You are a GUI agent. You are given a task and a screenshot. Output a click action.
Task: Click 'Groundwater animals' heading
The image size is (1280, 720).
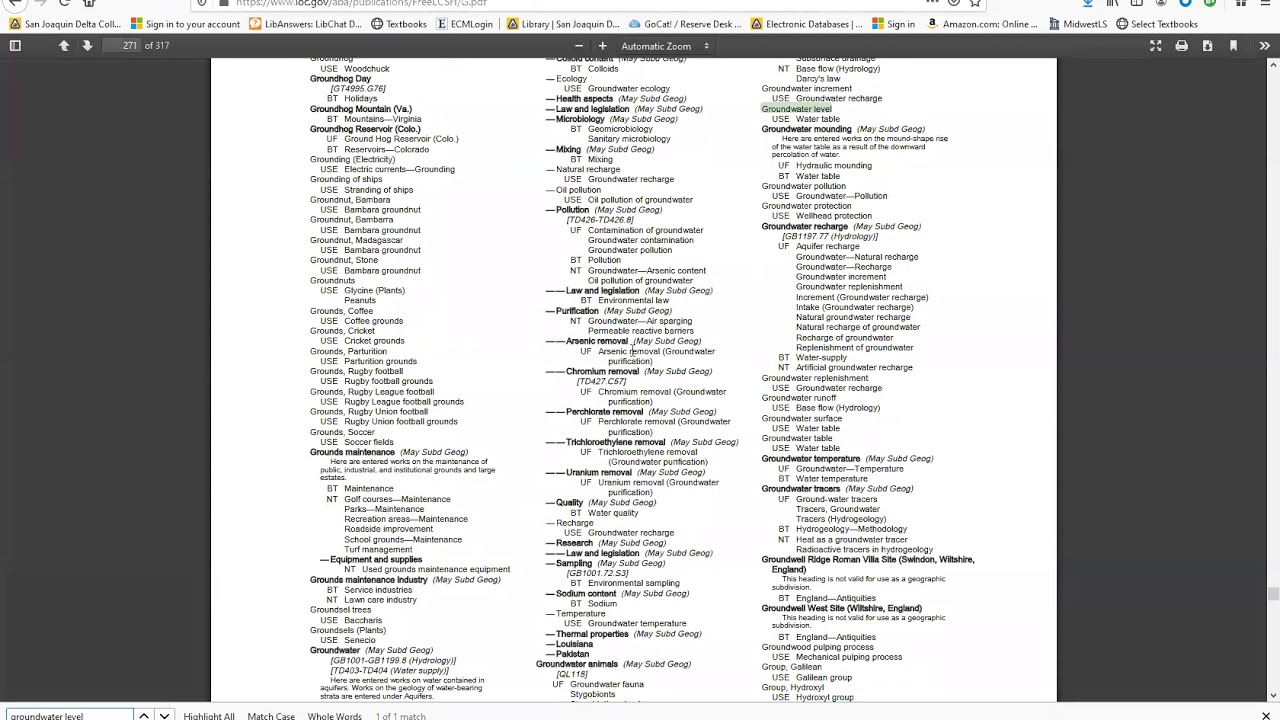click(x=576, y=664)
